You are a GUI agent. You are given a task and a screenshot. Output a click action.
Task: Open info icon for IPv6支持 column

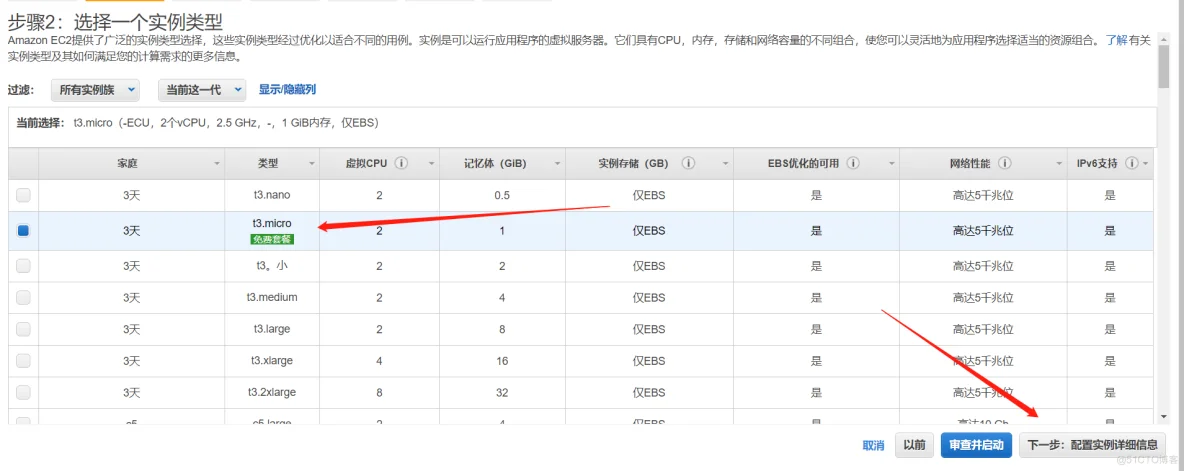pyautogui.click(x=1131, y=163)
